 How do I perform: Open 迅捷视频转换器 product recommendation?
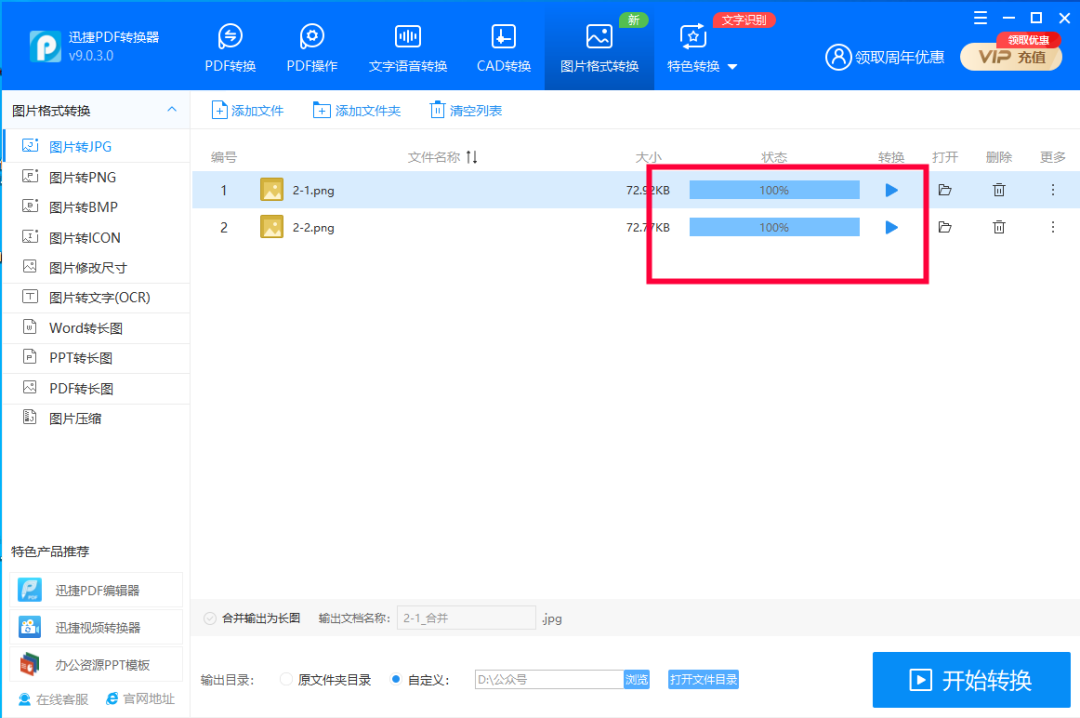[96, 627]
